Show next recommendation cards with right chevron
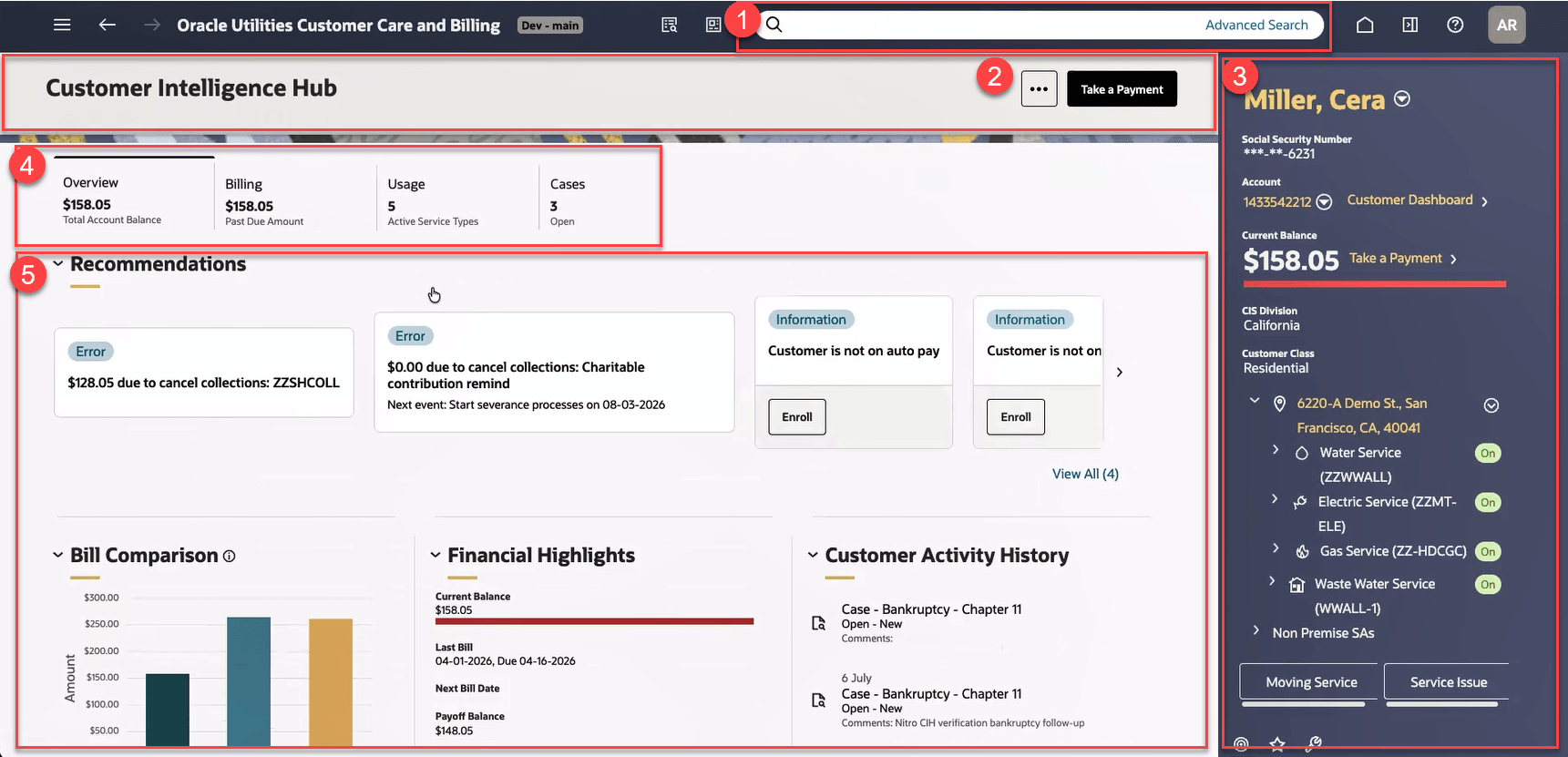 click(1120, 372)
